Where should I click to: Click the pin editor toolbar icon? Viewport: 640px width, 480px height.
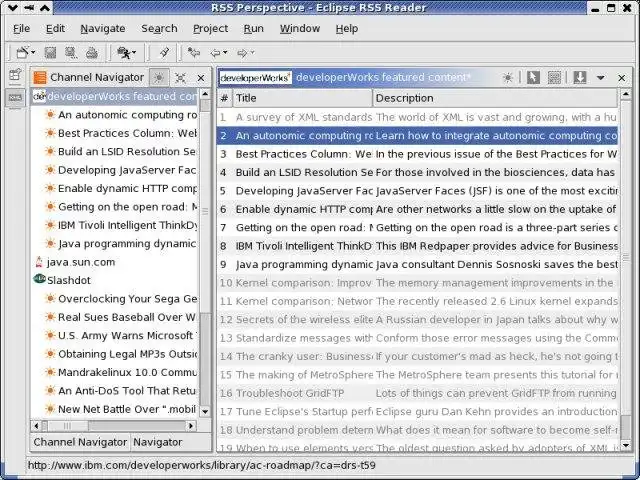(164, 52)
